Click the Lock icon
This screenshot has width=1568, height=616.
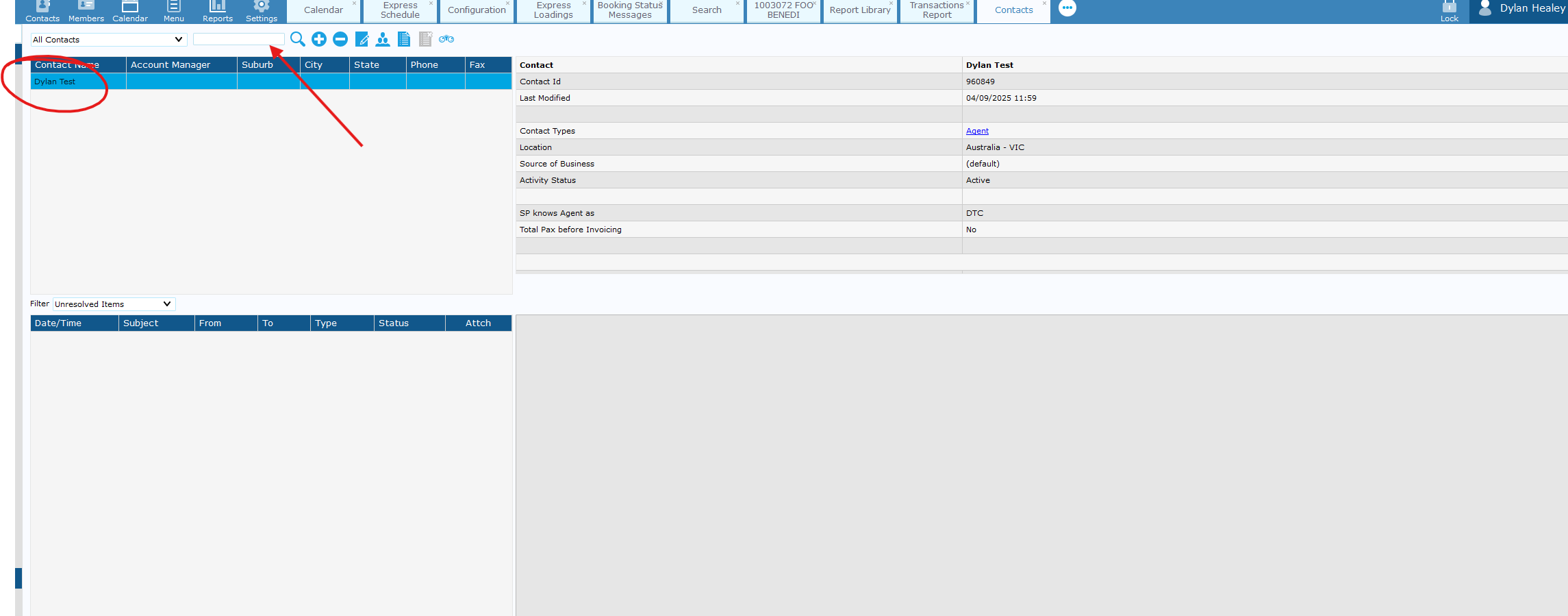point(1449,11)
